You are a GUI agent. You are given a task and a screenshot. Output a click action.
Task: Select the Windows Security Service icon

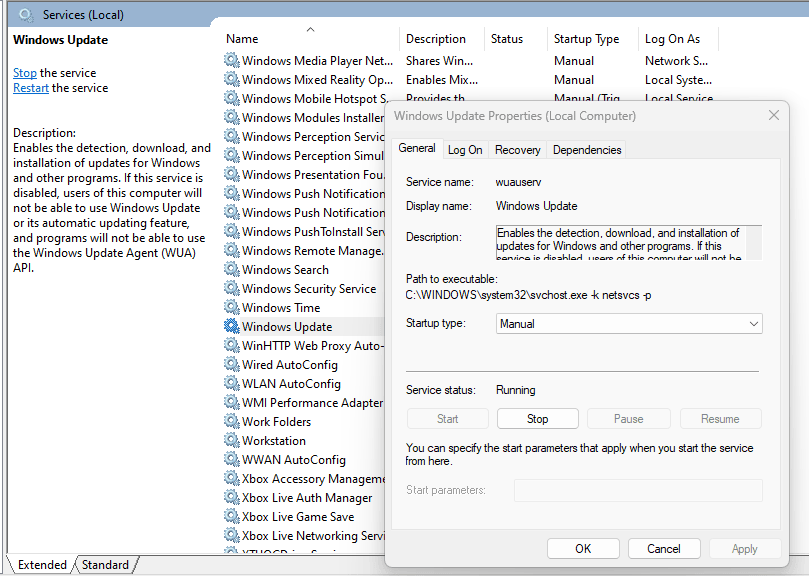pos(231,288)
